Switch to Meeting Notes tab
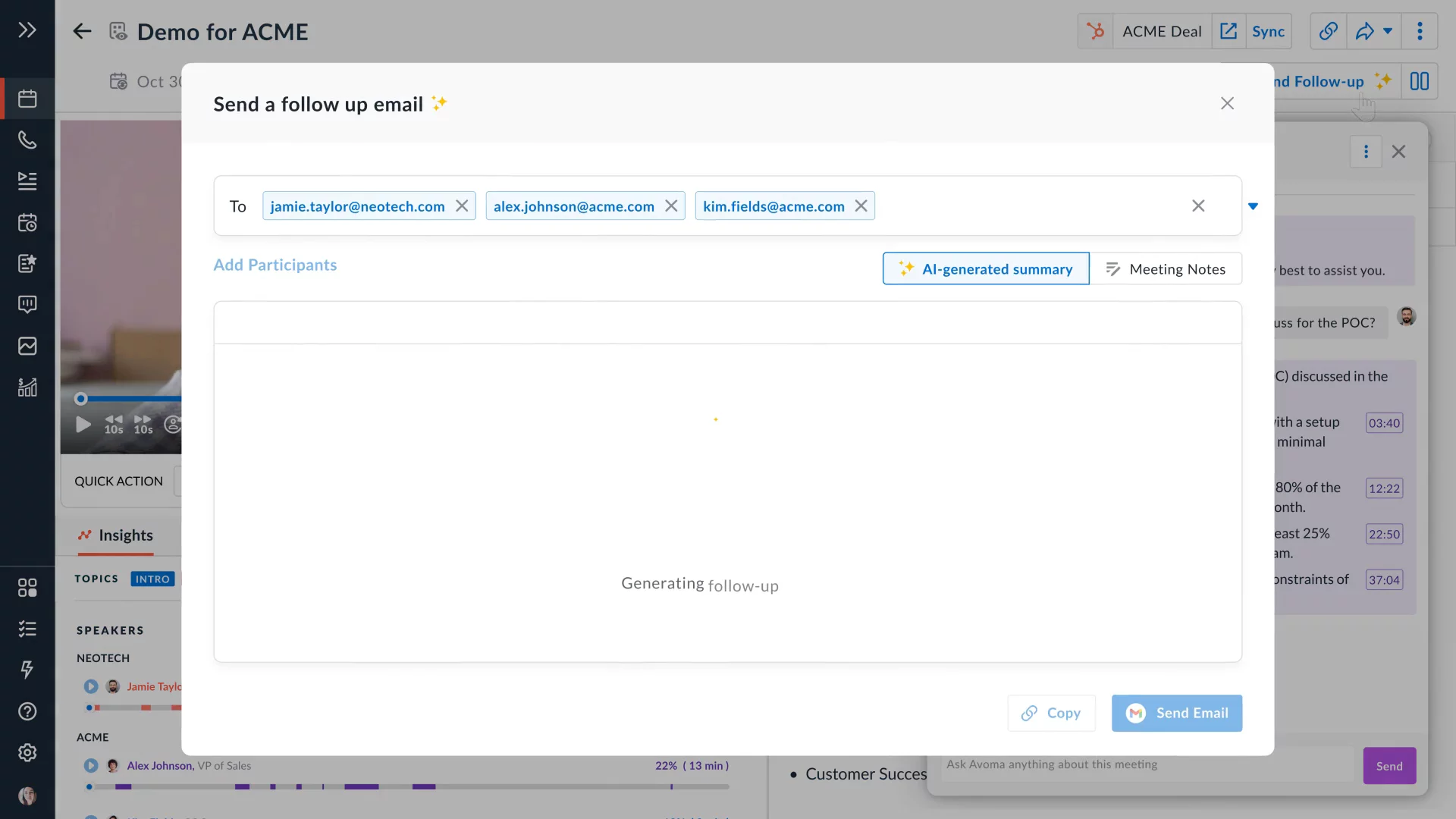Image resolution: width=1456 pixels, height=819 pixels. tap(1166, 269)
